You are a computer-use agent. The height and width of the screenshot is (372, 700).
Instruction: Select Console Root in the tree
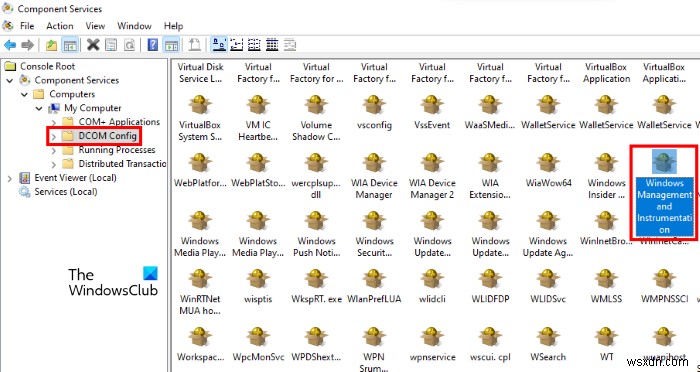click(x=47, y=66)
